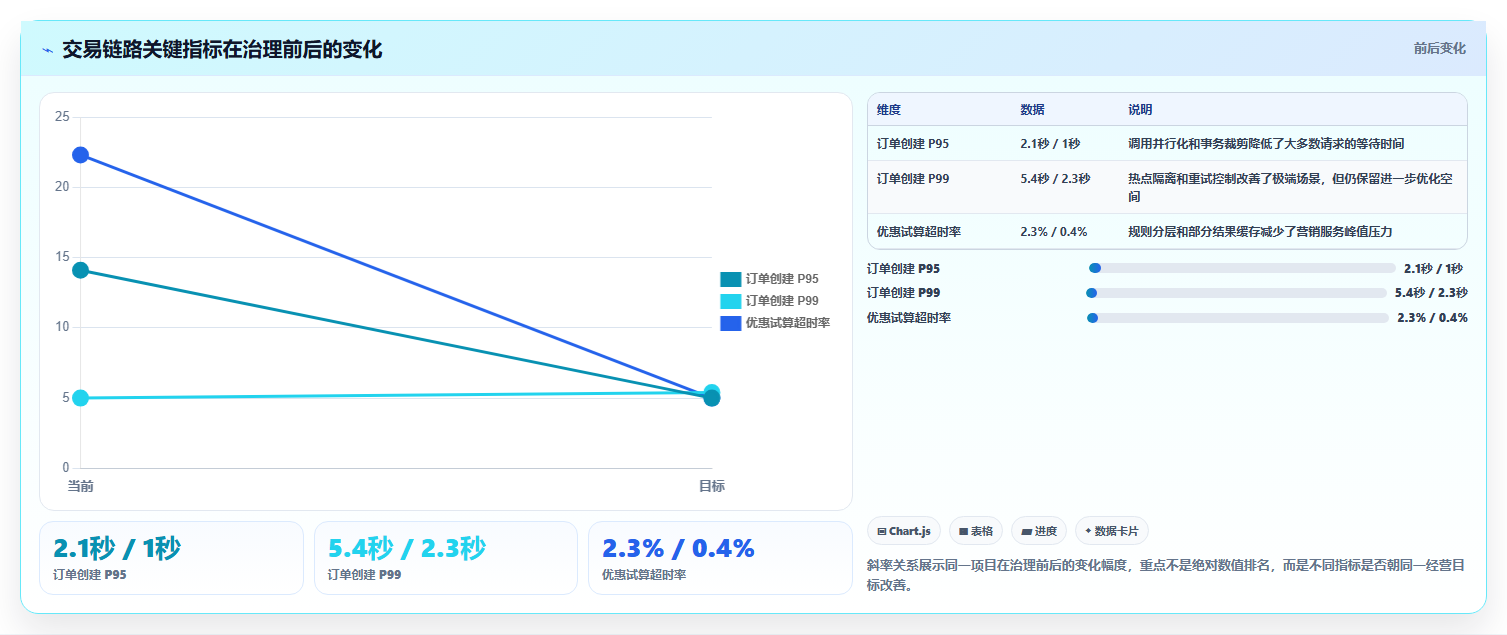Select the 数据卡片 tag chip
The image size is (1507, 635).
(1112, 531)
